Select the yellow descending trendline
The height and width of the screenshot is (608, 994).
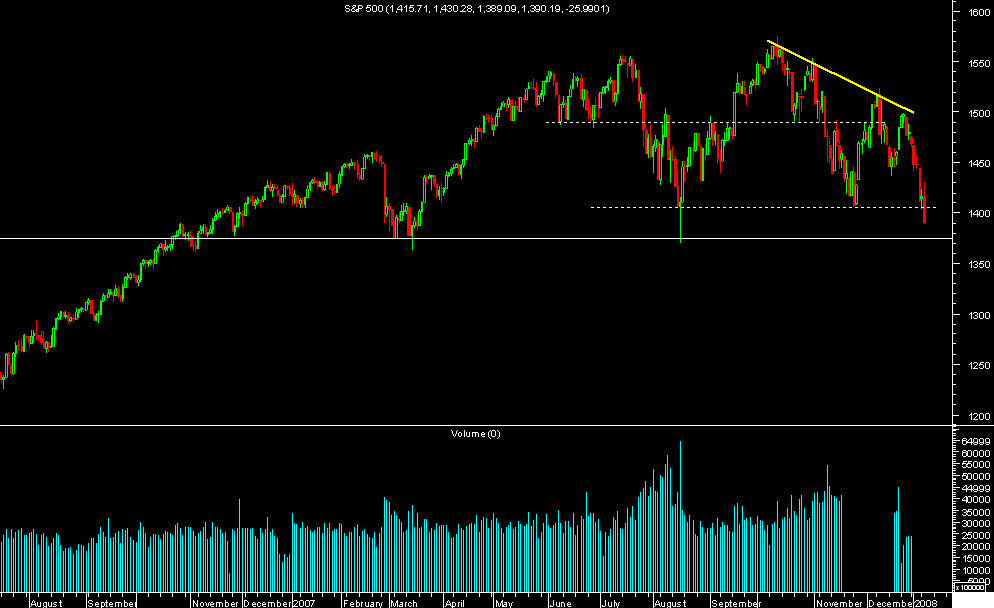(840, 77)
